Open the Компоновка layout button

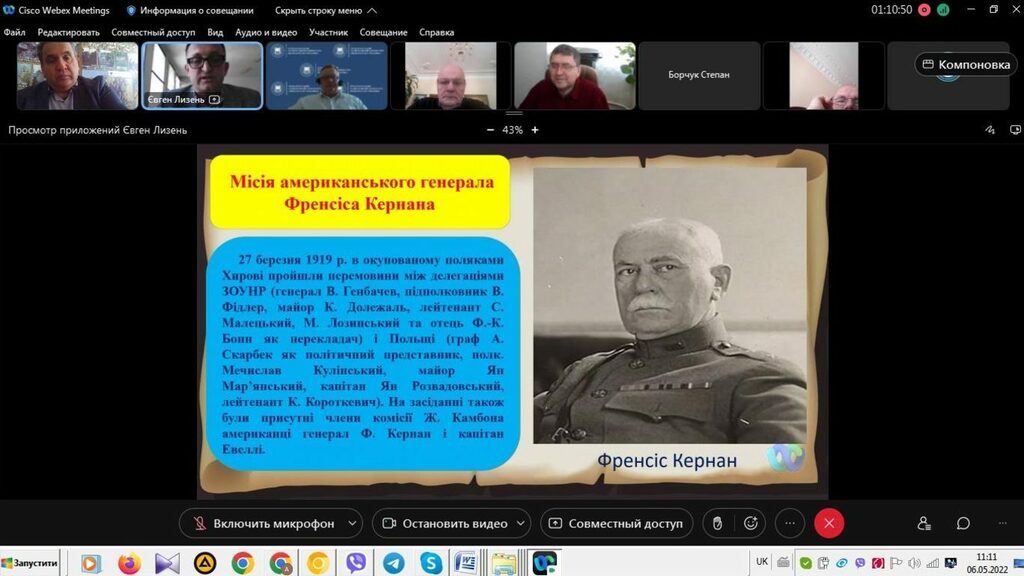(966, 64)
